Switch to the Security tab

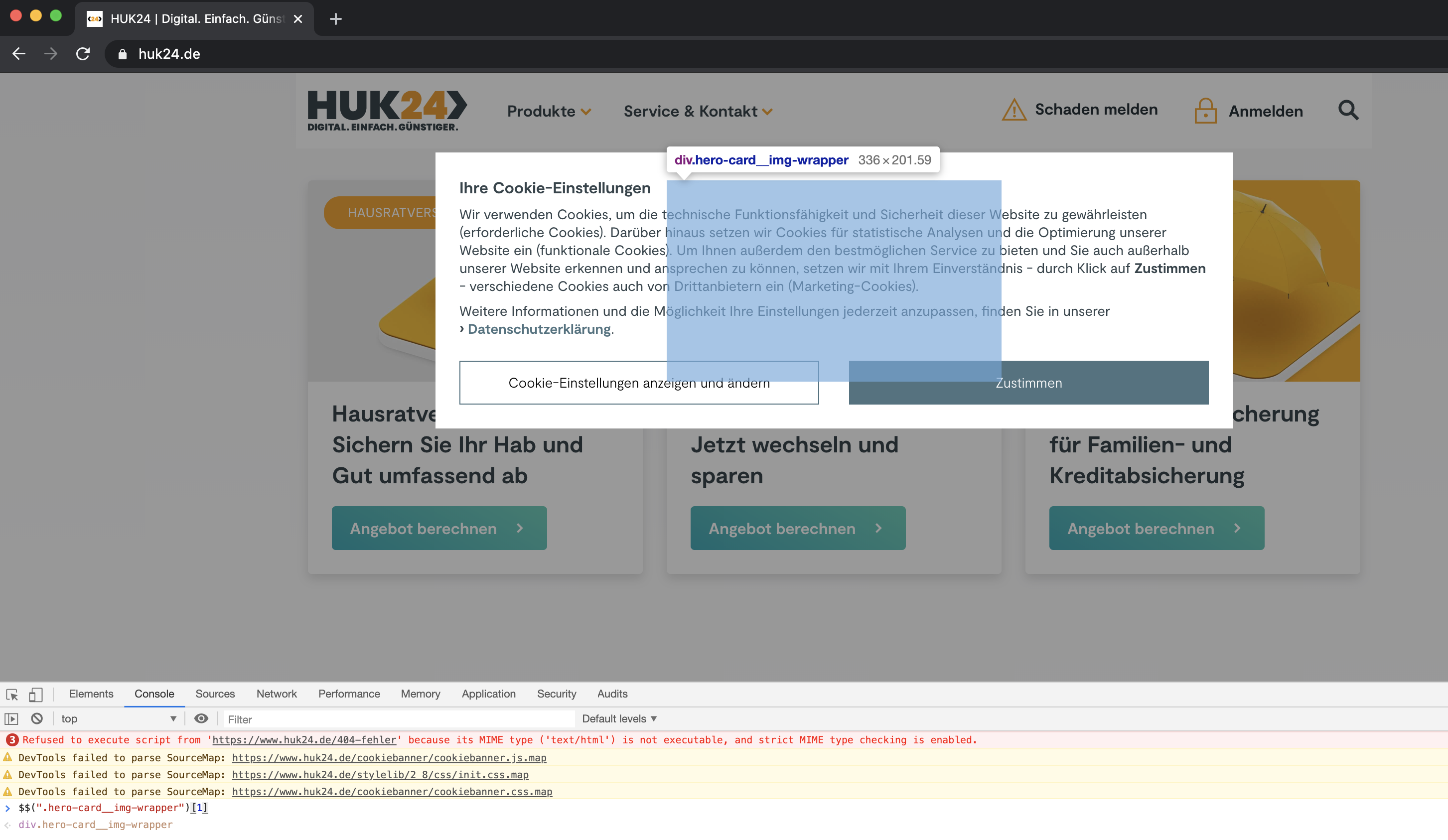click(556, 694)
